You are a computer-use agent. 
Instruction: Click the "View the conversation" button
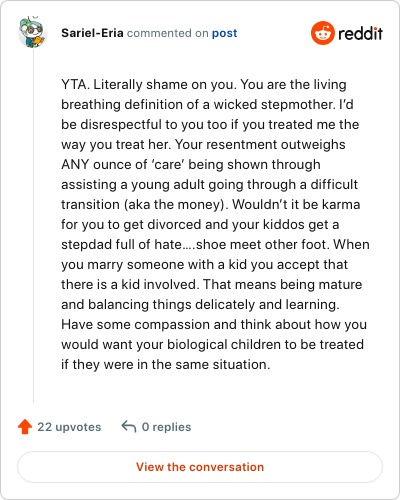tap(200, 467)
